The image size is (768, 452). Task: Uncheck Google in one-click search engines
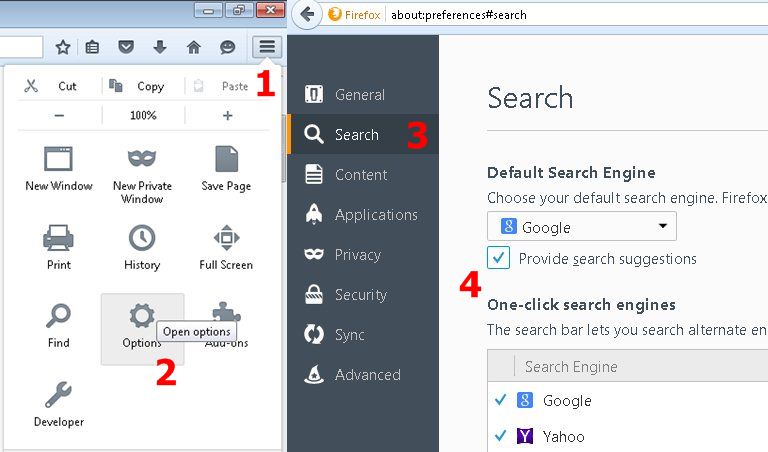pos(500,400)
